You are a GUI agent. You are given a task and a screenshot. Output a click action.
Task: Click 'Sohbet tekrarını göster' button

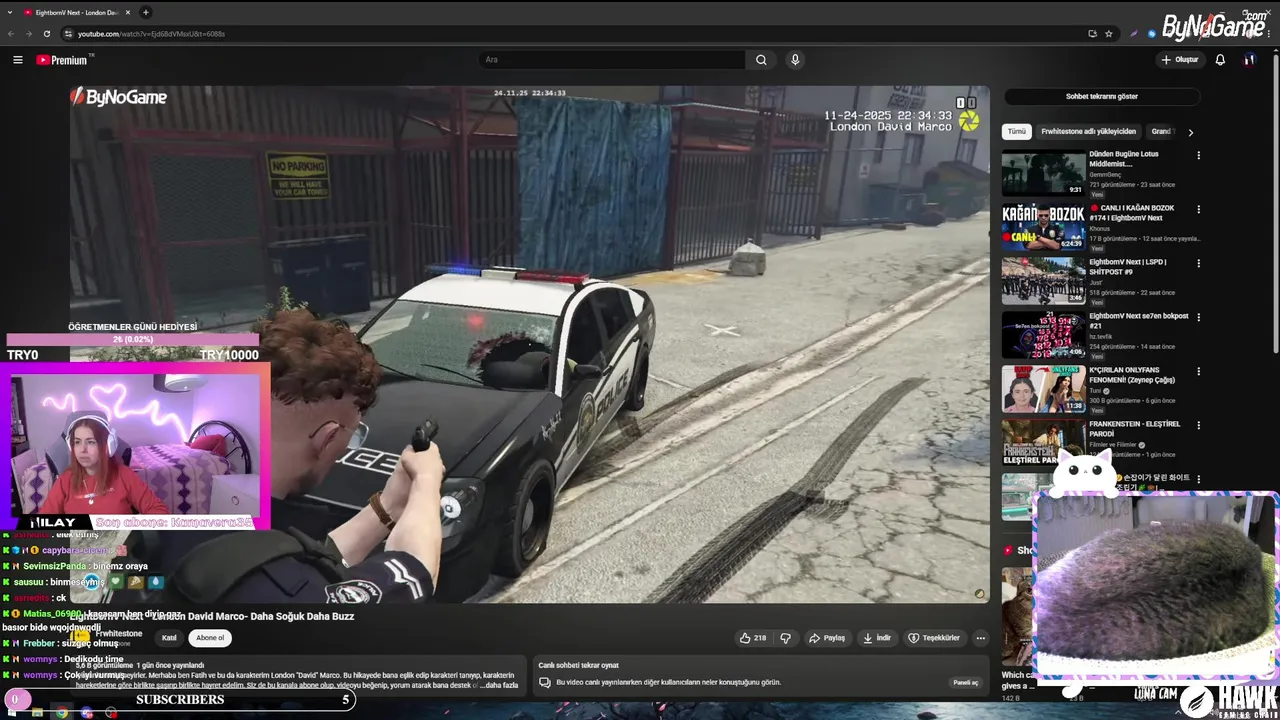tap(1101, 97)
